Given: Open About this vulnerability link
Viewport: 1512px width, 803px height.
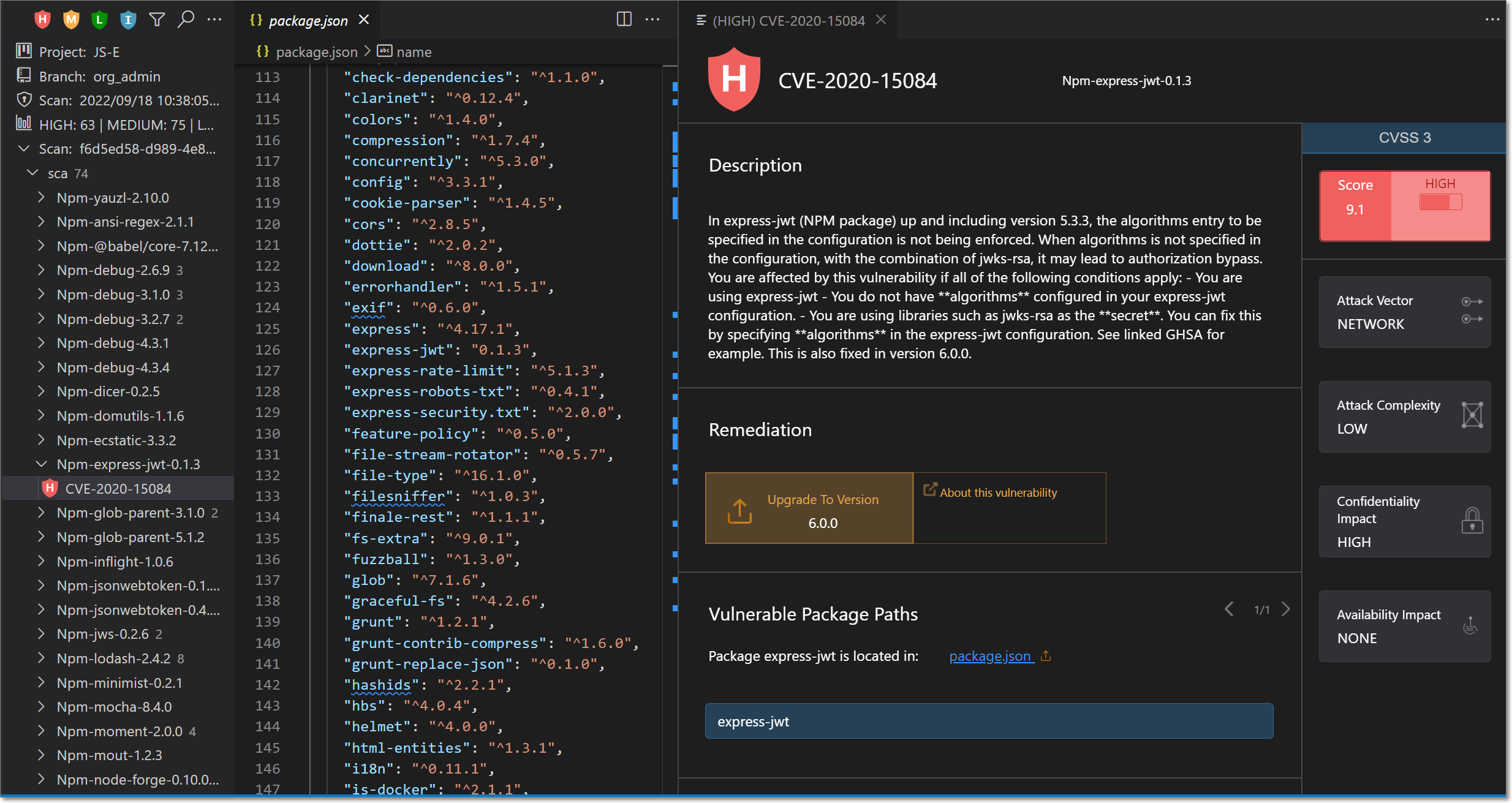Looking at the screenshot, I should 998,492.
